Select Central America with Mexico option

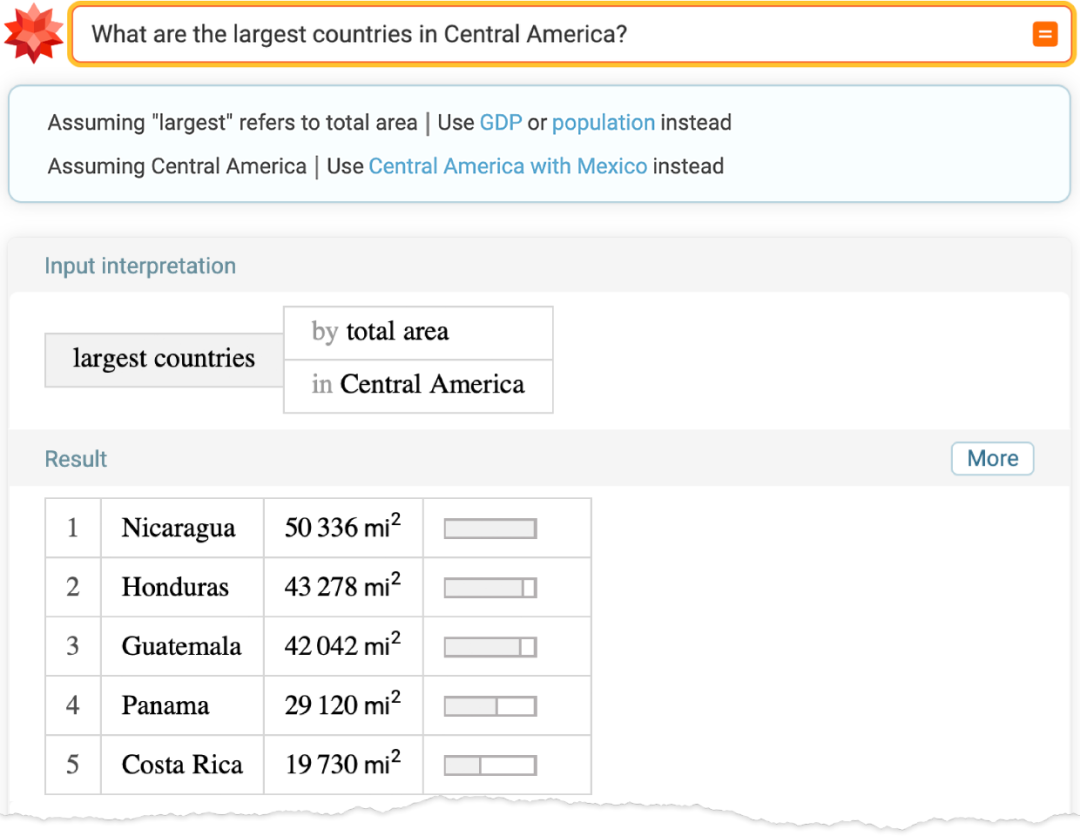click(508, 166)
